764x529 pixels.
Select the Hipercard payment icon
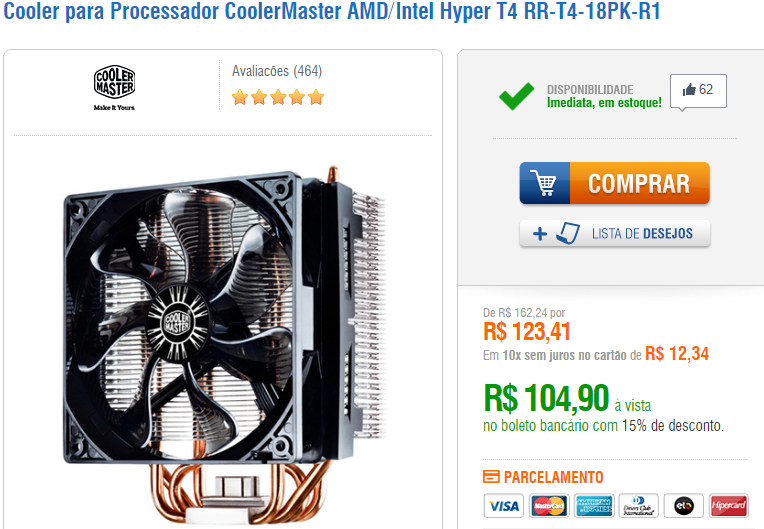coord(728,506)
